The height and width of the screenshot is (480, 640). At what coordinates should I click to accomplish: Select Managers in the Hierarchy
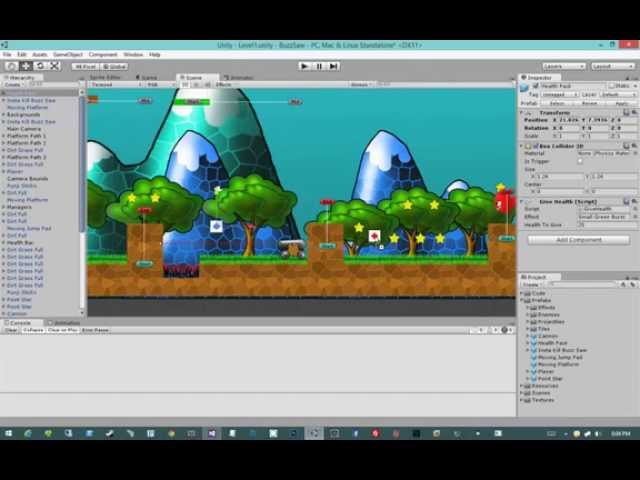pos(19,207)
